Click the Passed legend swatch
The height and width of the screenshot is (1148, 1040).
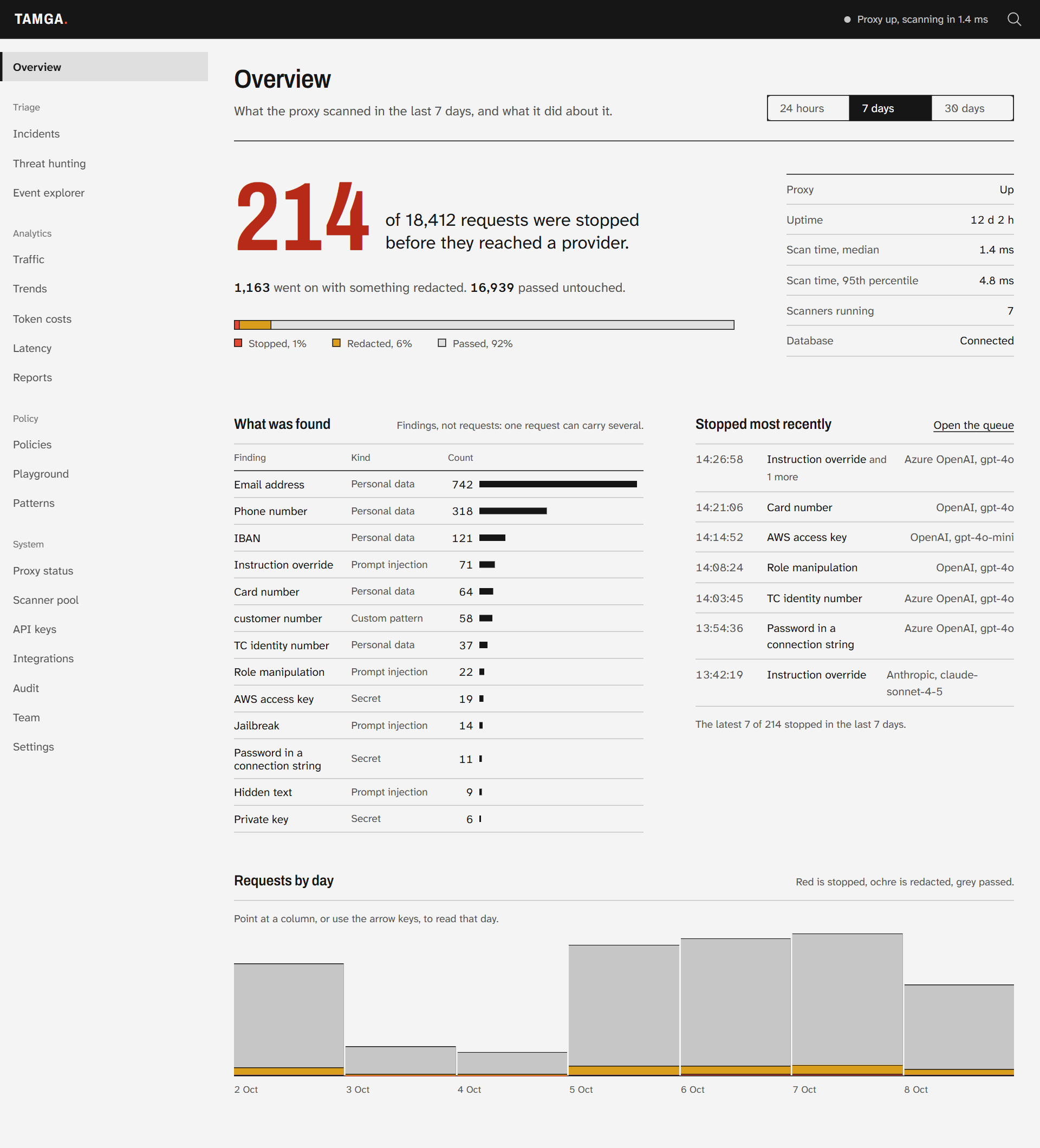click(x=442, y=343)
